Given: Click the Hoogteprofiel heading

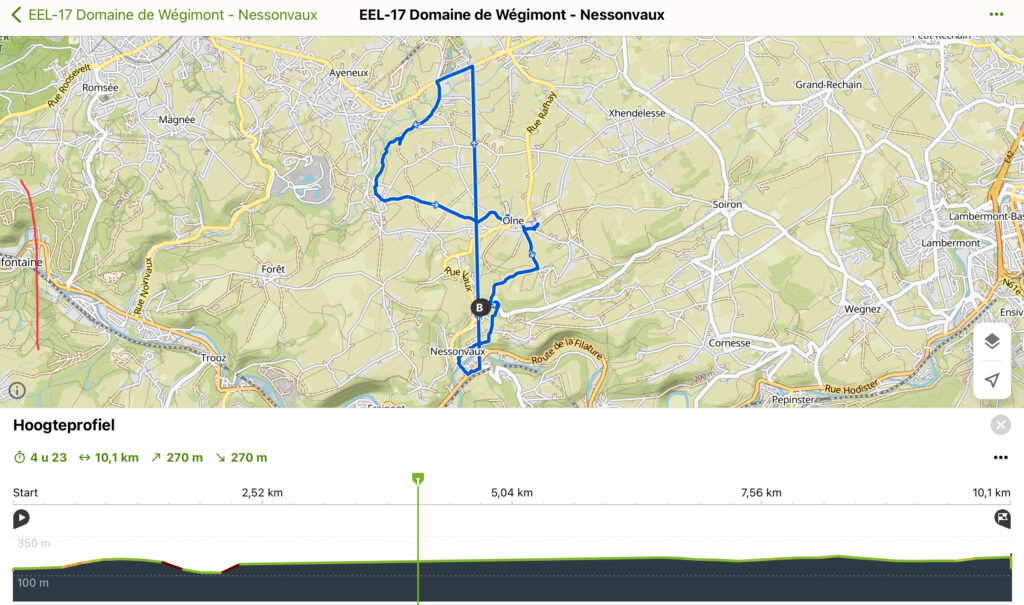Looking at the screenshot, I should tap(64, 426).
